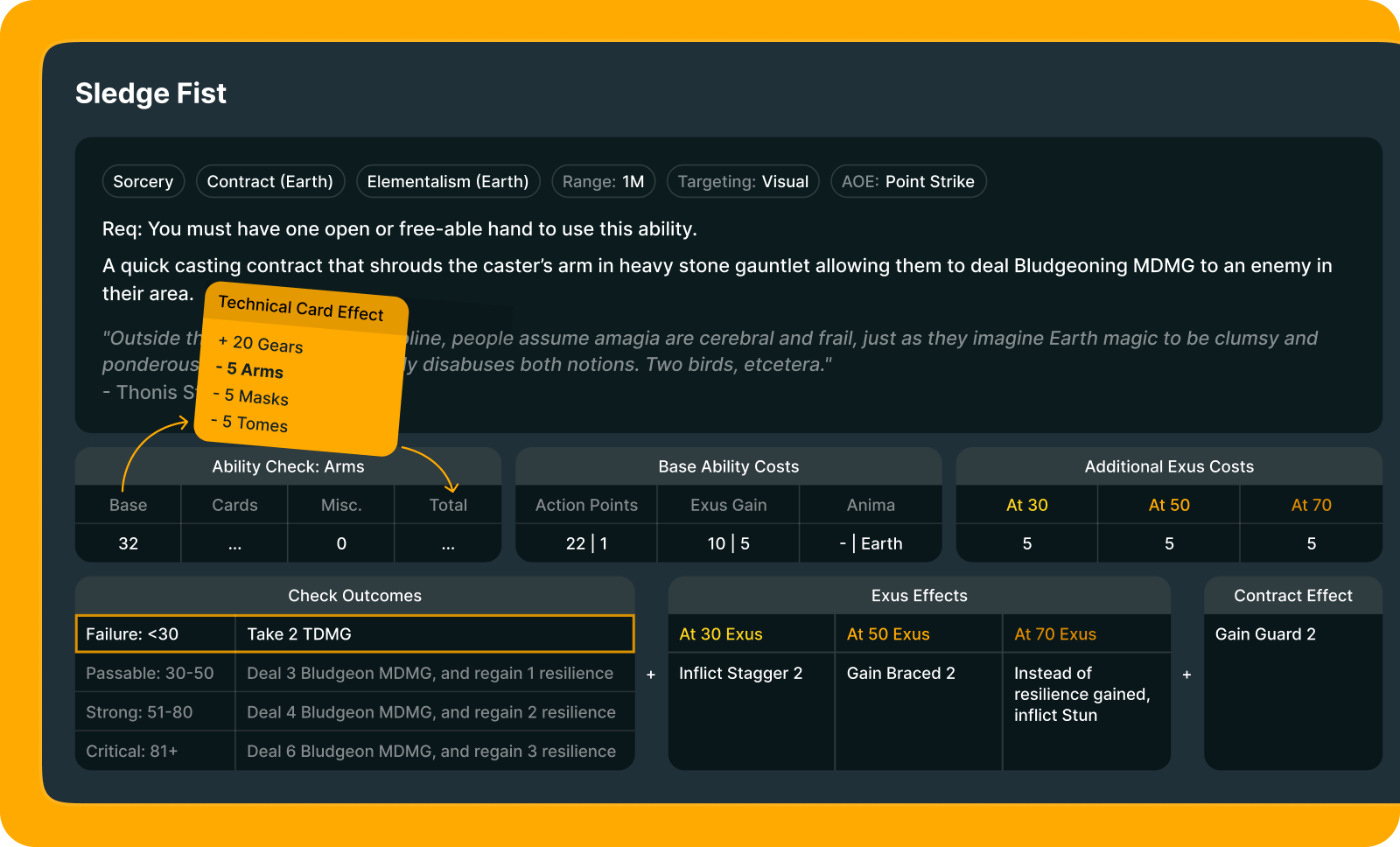The height and width of the screenshot is (847, 1400).
Task: Select the Contract (Earth) tag
Action: [x=270, y=181]
